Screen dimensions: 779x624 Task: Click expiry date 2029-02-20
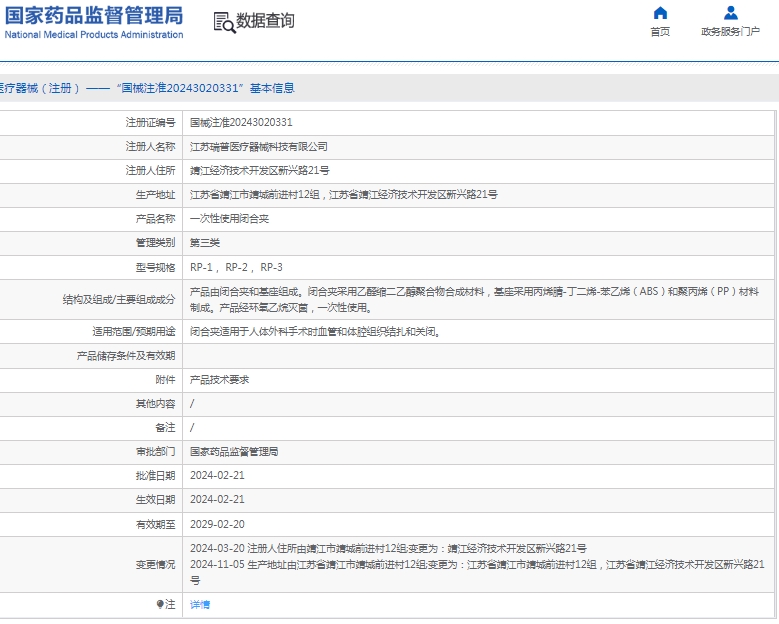[x=217, y=524]
